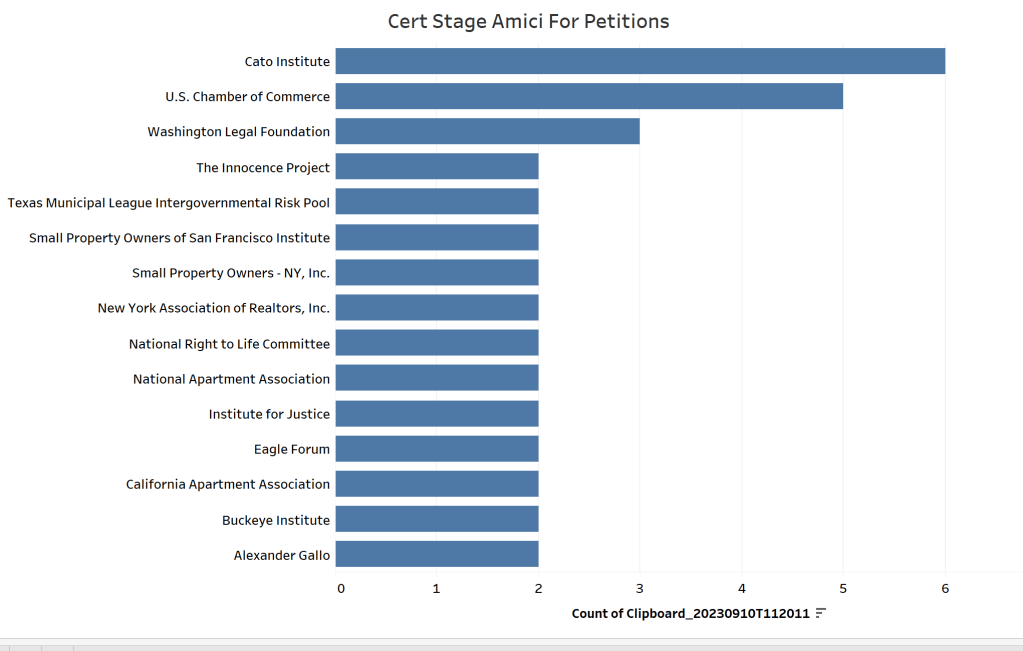Click the sort icon beside the axis title
1023x651 pixels.
click(821, 613)
